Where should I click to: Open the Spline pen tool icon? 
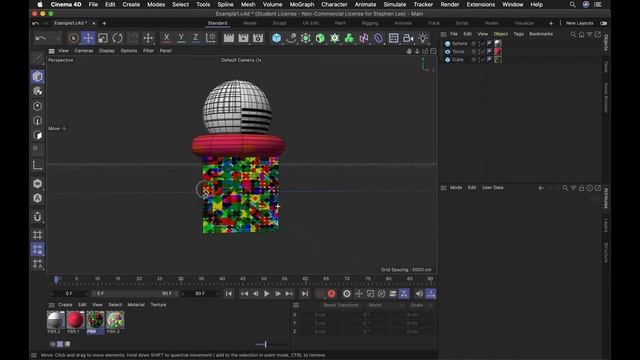pyautogui.click(x=291, y=38)
